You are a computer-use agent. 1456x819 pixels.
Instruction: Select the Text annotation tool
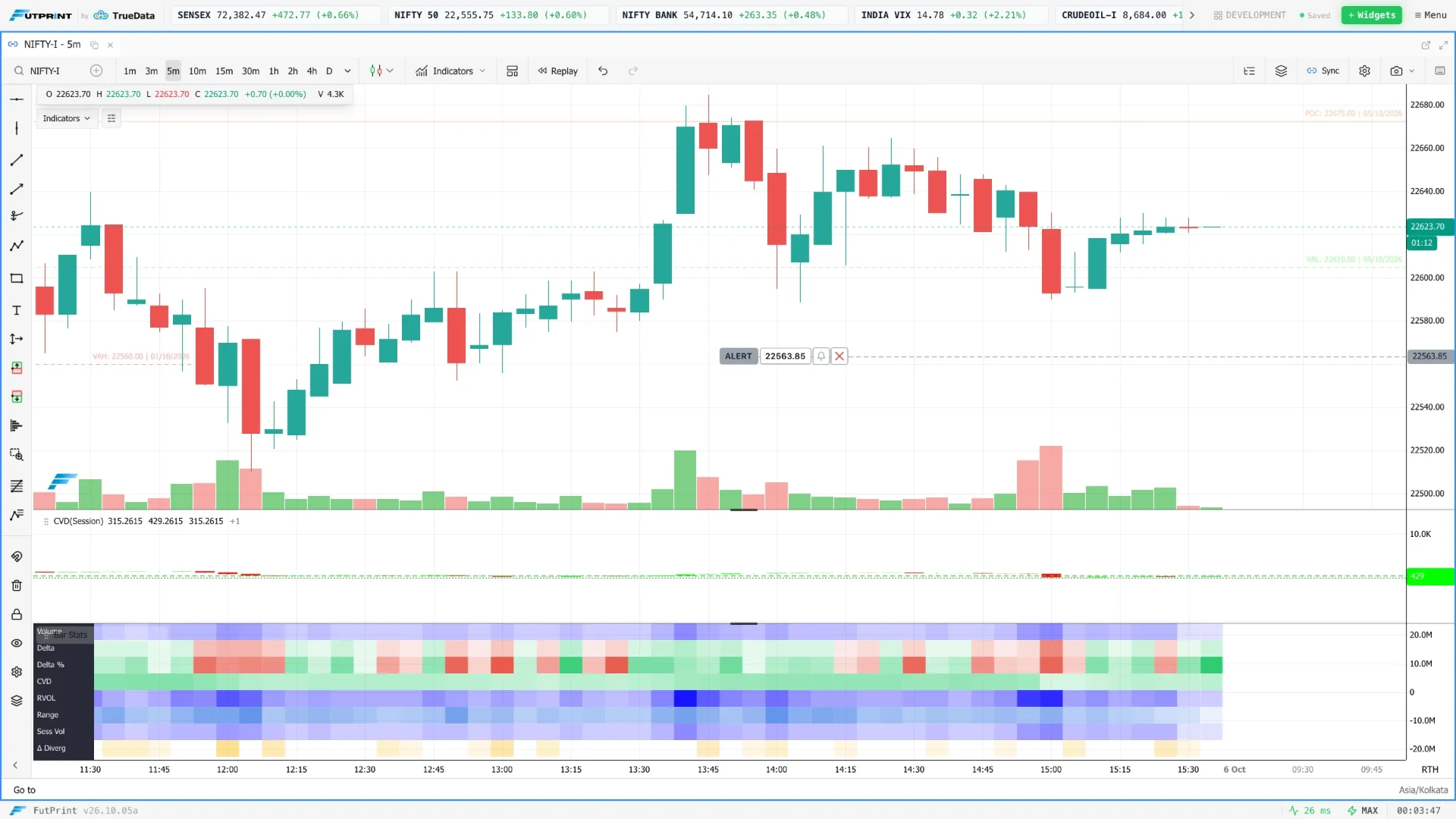(17, 310)
